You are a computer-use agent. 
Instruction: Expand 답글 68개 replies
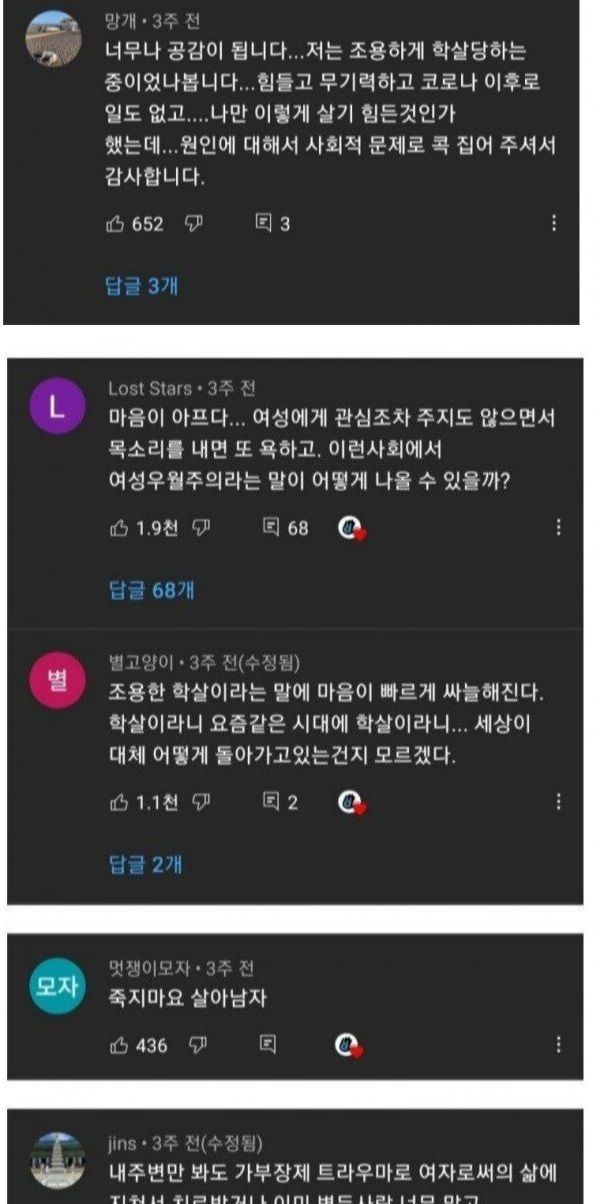pyautogui.click(x=152, y=590)
